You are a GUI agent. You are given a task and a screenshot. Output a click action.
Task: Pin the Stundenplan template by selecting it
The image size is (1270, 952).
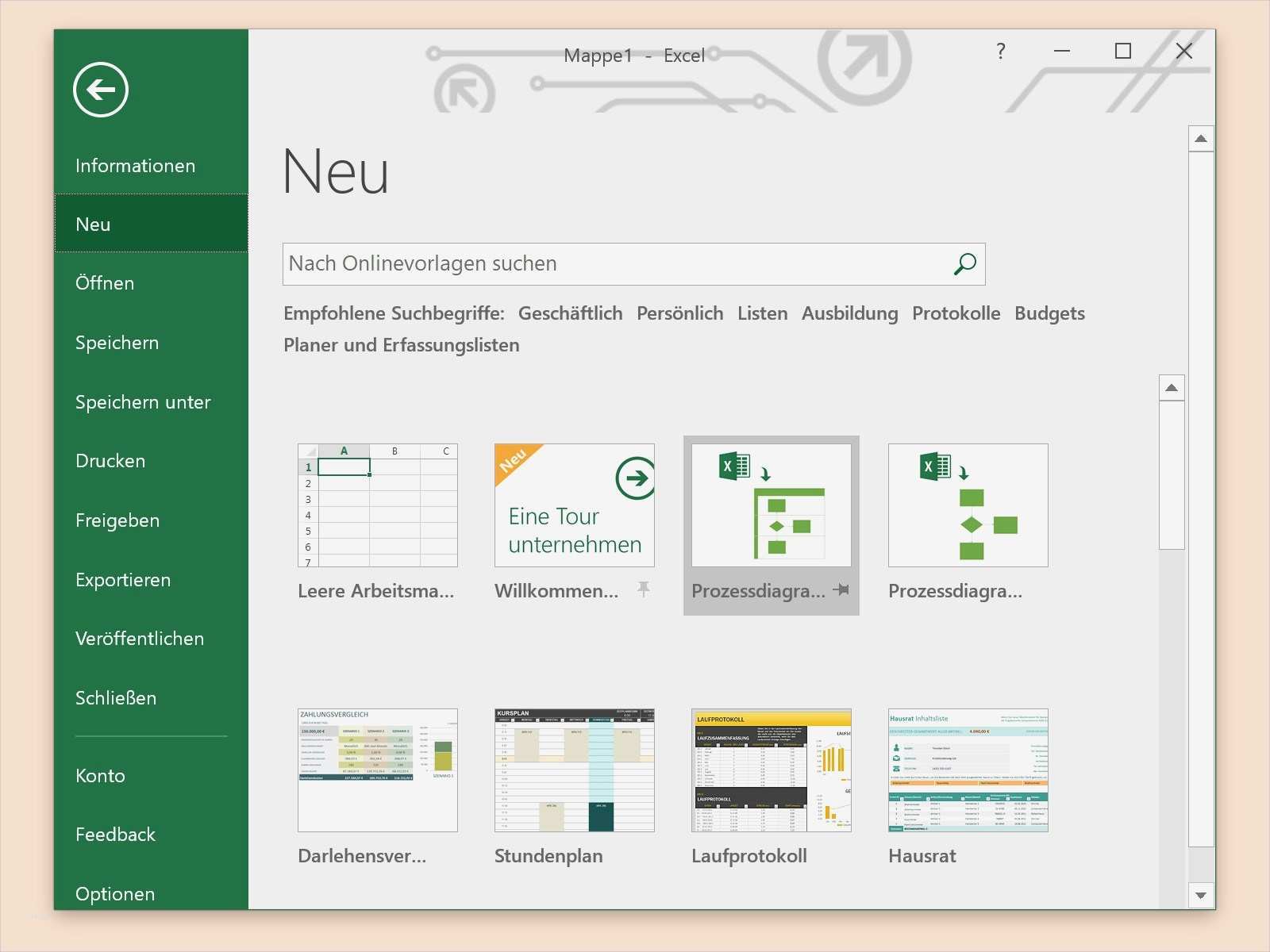(x=574, y=770)
